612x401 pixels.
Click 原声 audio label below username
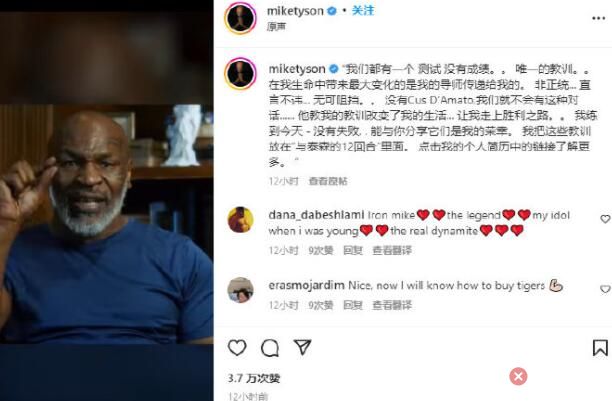pyautogui.click(x=276, y=26)
